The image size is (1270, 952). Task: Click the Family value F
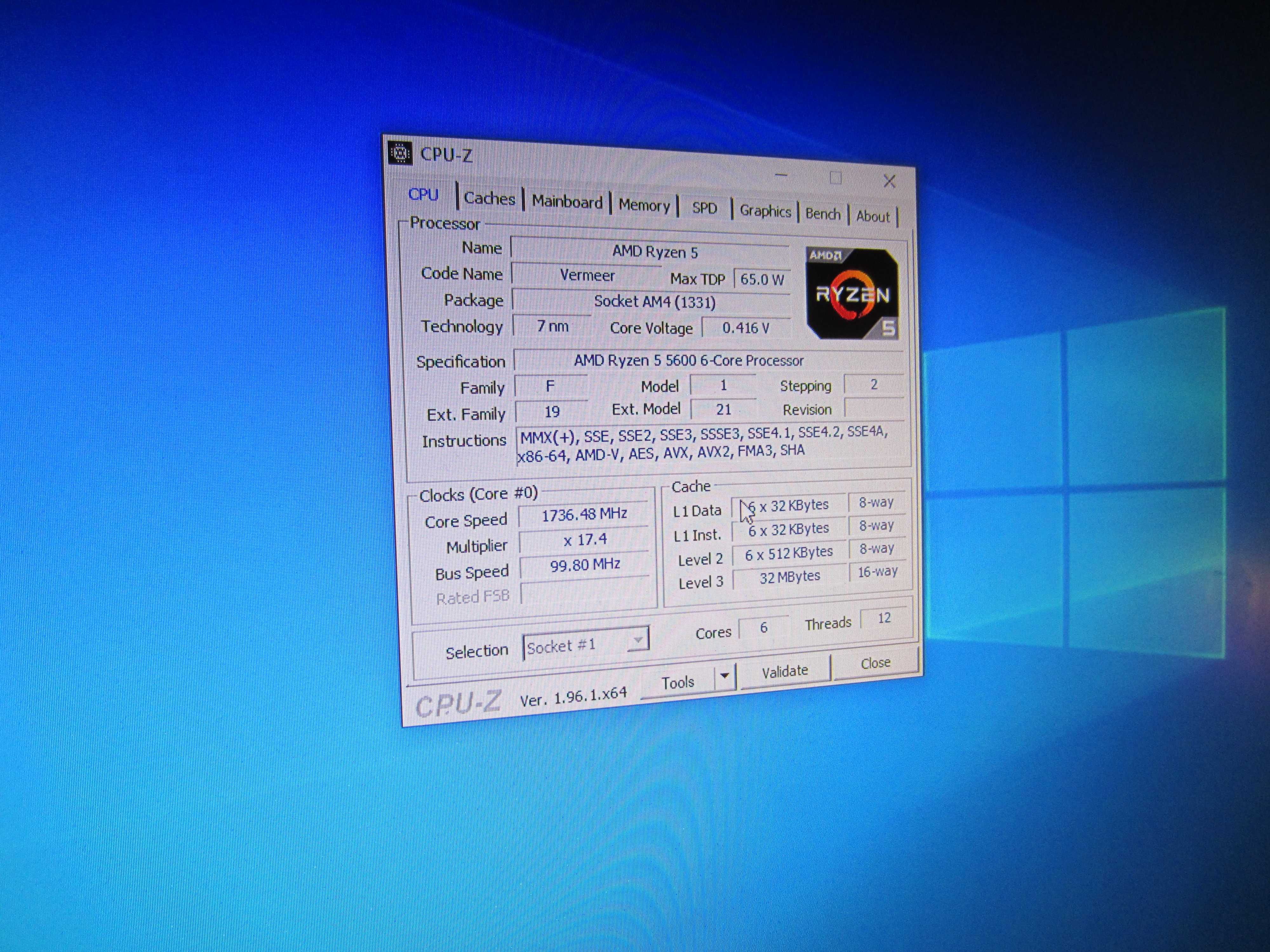coord(551,387)
